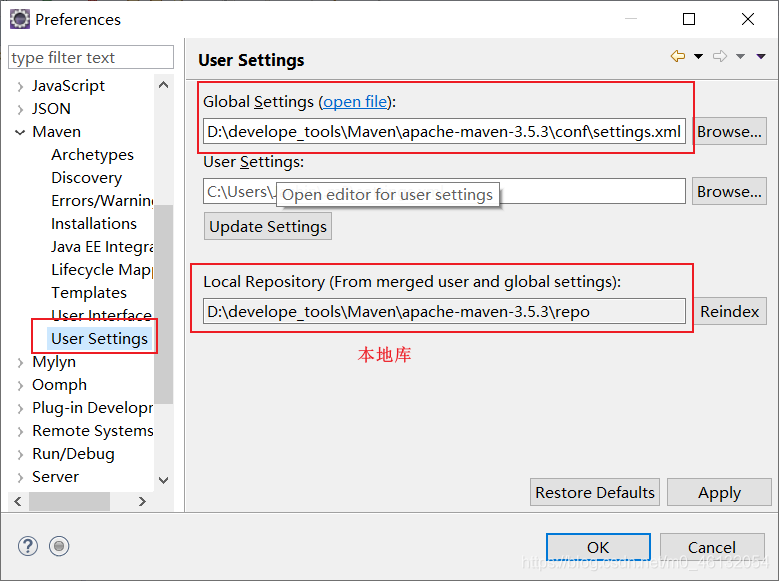Select the Mylyn tree label
779x581 pixels.
[54, 362]
